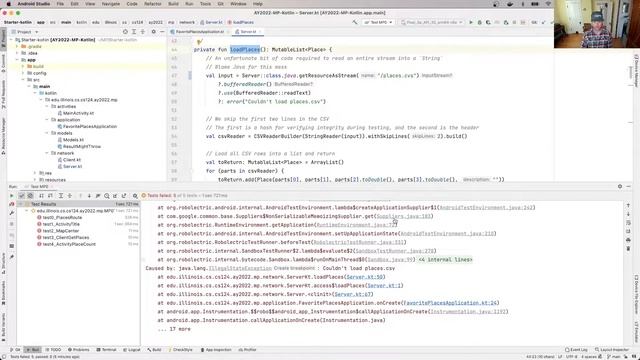
Task: Close the Server.kt editor tab
Action: point(260,32)
